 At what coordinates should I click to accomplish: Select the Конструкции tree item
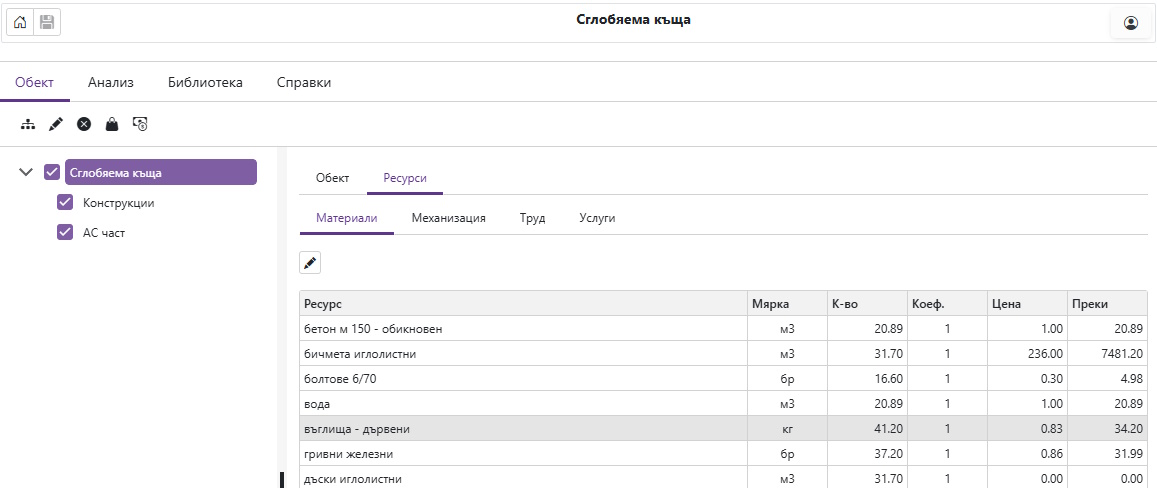pyautogui.click(x=118, y=203)
